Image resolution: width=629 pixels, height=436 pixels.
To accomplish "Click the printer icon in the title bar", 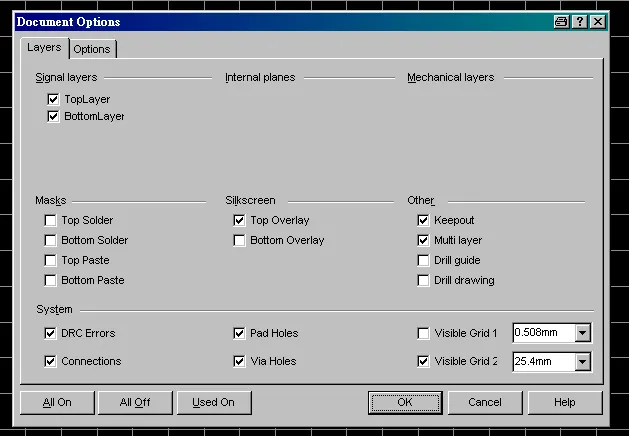I will pos(561,22).
